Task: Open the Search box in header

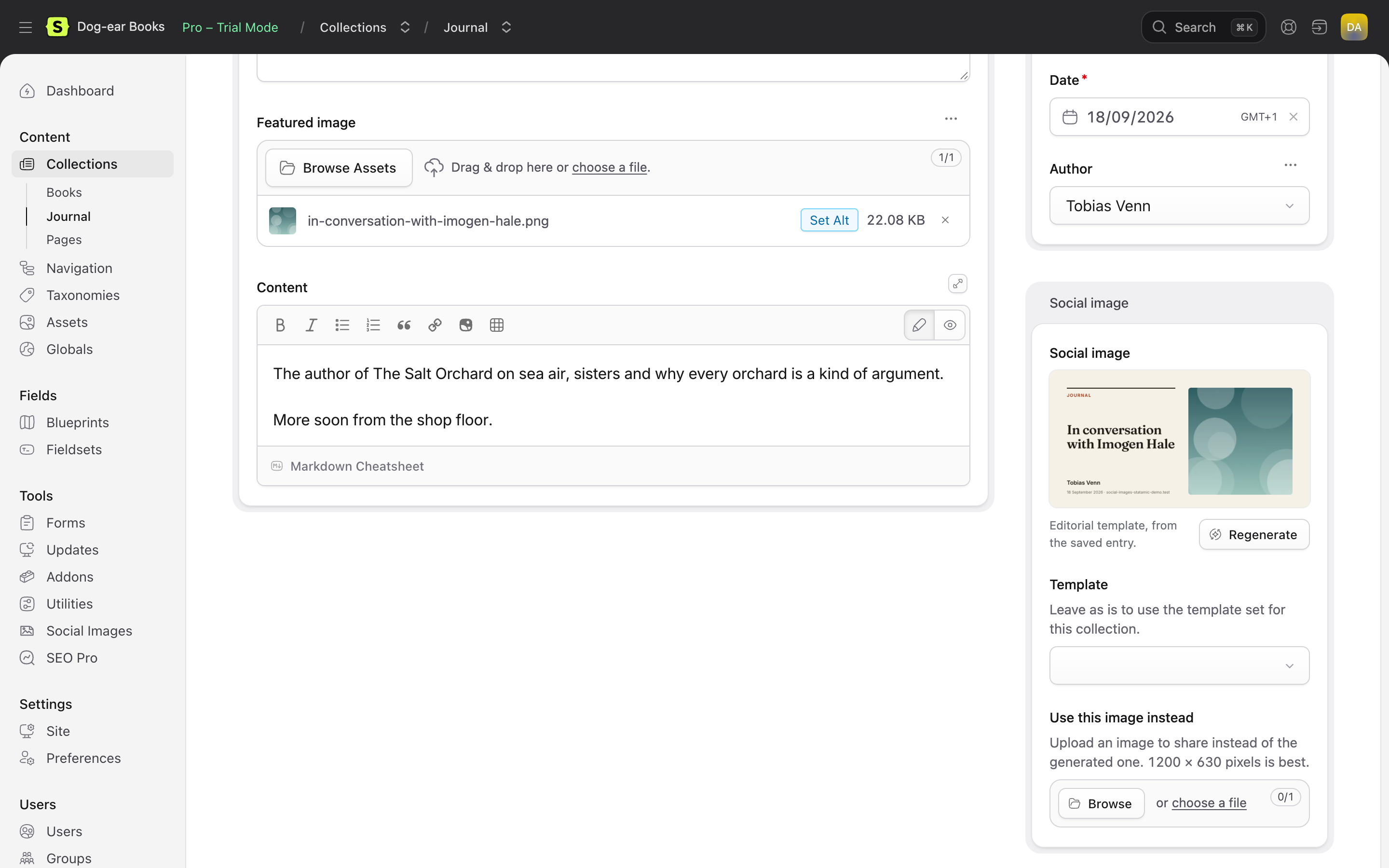Action: (1203, 27)
